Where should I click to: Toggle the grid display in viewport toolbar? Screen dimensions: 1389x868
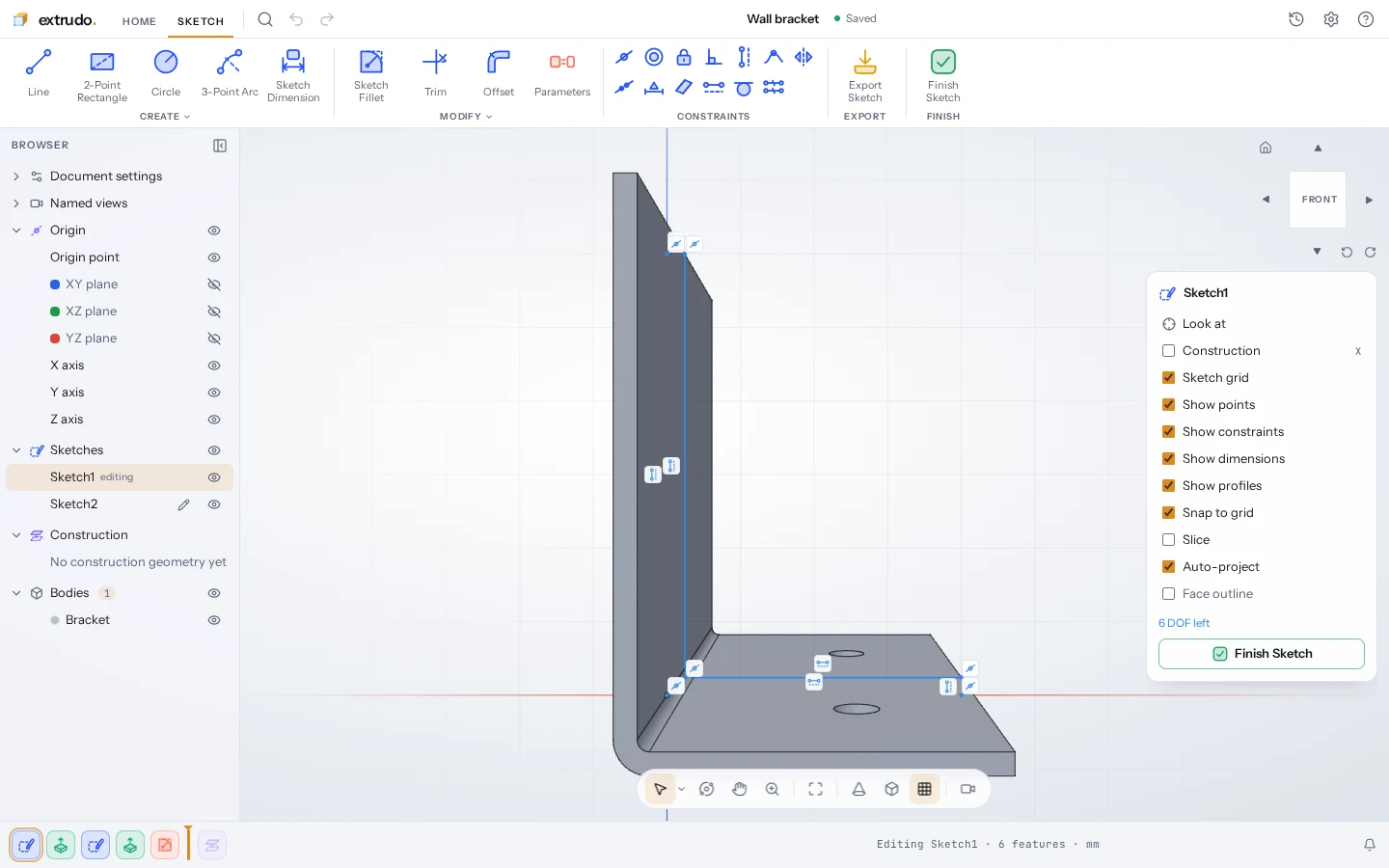[925, 789]
